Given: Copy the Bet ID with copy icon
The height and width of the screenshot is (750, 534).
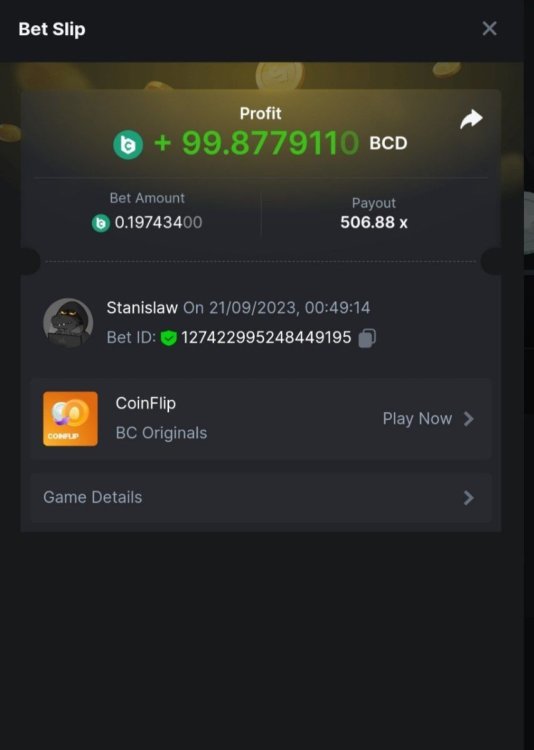Looking at the screenshot, I should point(367,338).
